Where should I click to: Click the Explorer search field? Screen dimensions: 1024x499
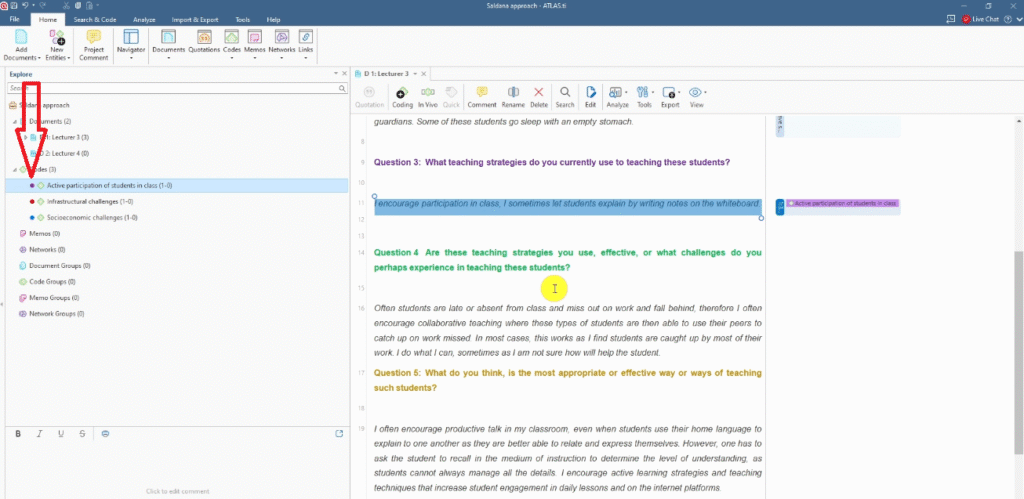[x=170, y=88]
